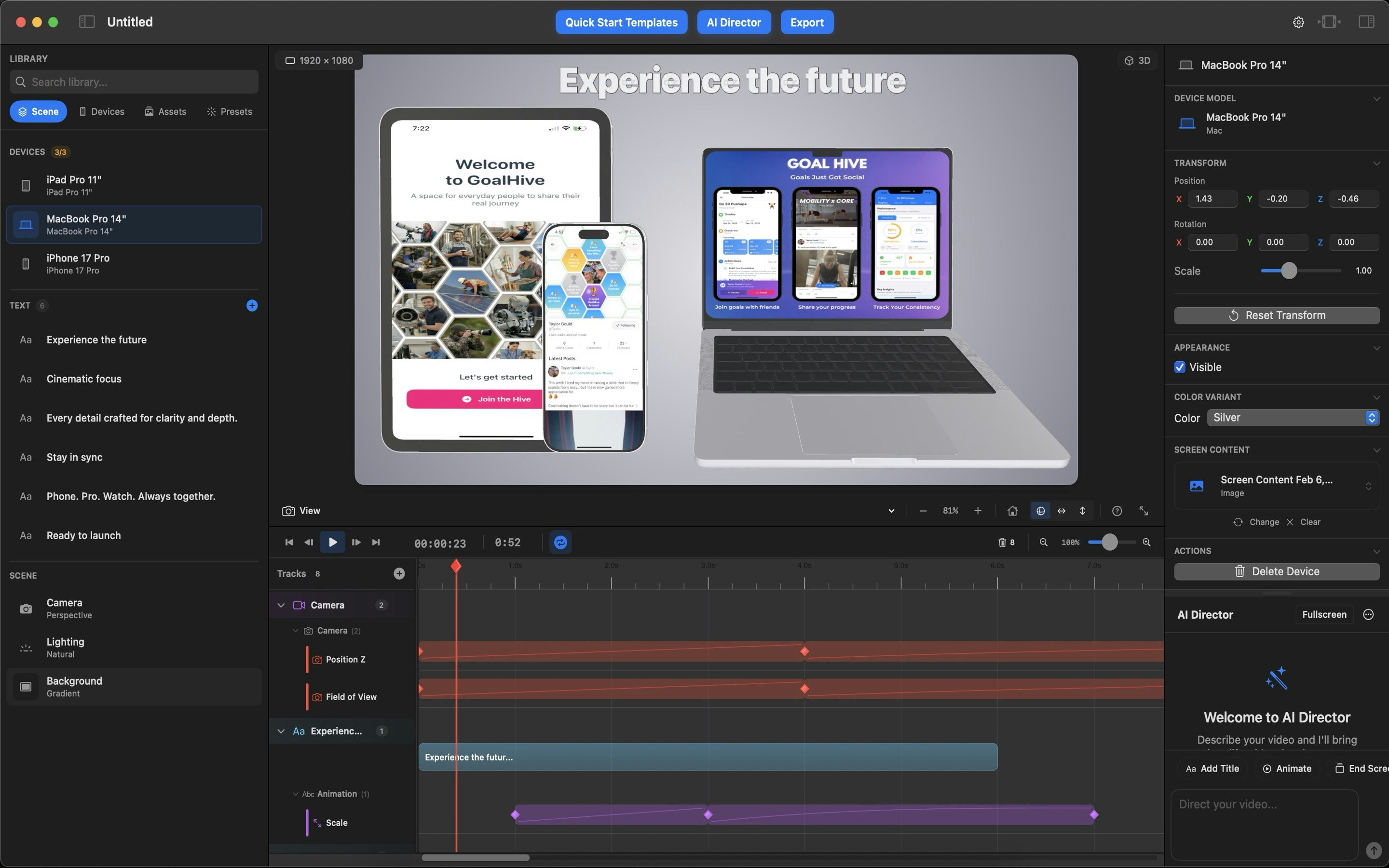Click the add track plus icon
Viewport: 1389px width, 868px height.
click(x=399, y=573)
